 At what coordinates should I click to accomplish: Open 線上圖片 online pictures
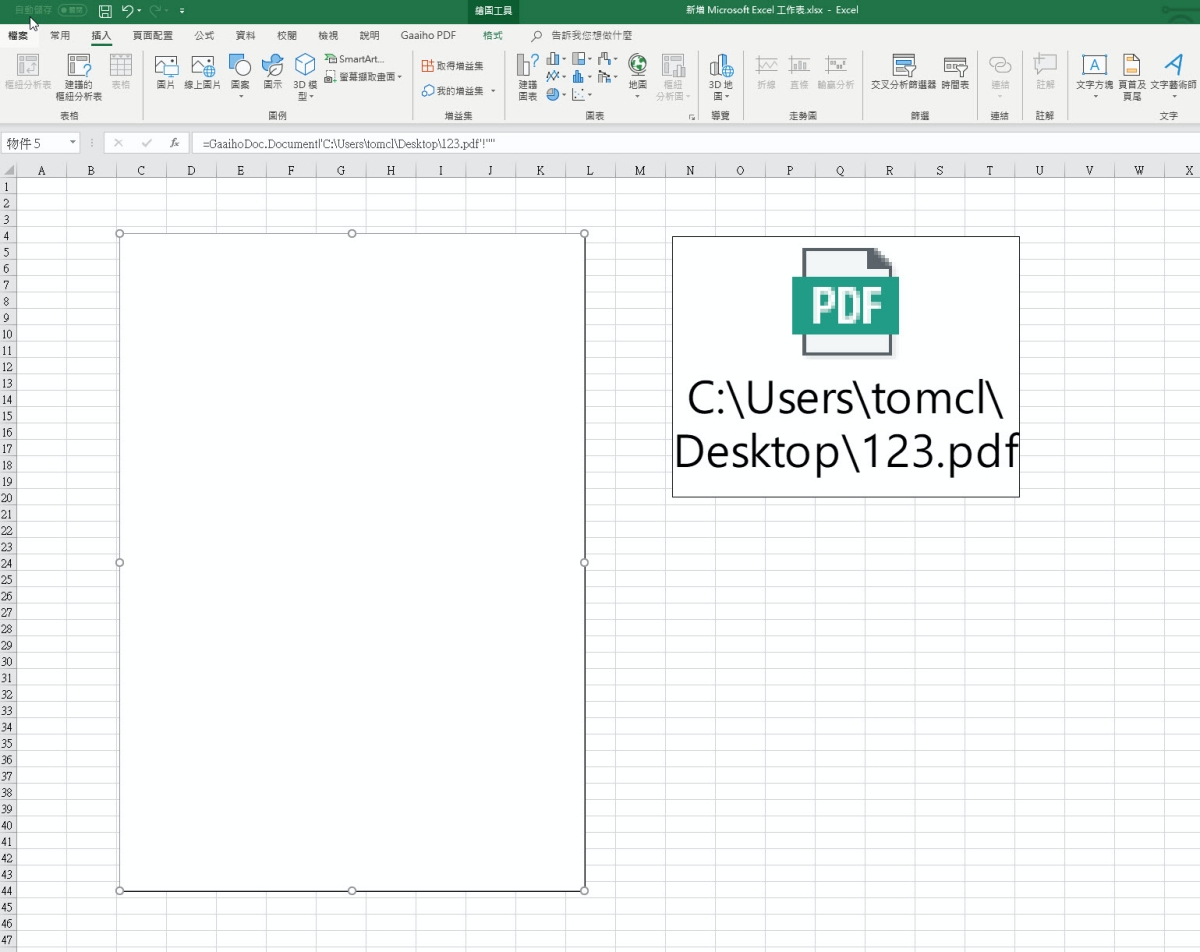pyautogui.click(x=202, y=72)
